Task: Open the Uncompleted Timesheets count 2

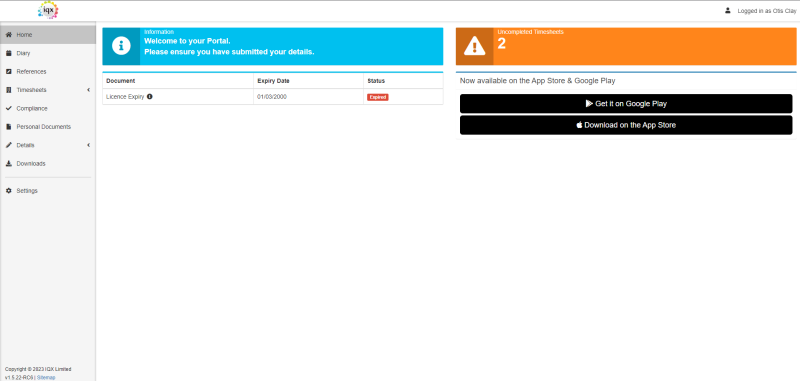Action: tap(502, 44)
